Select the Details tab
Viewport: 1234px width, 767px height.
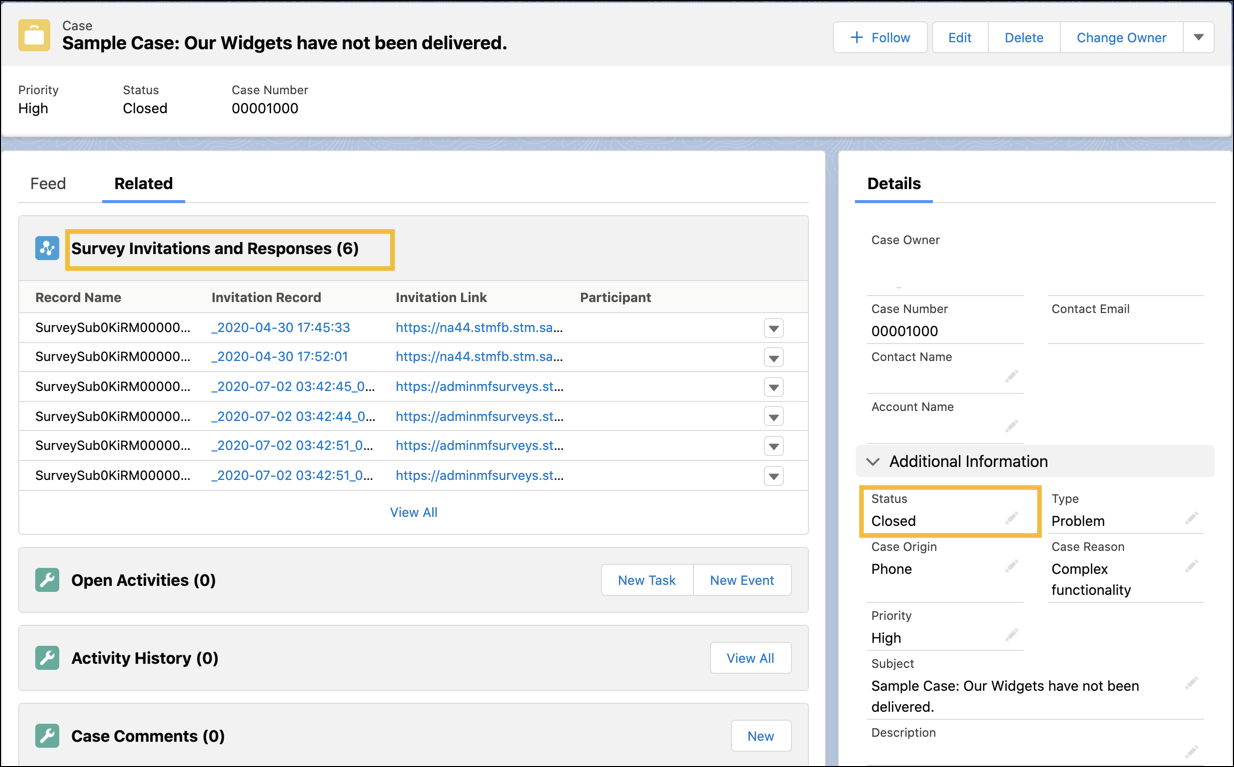(894, 183)
